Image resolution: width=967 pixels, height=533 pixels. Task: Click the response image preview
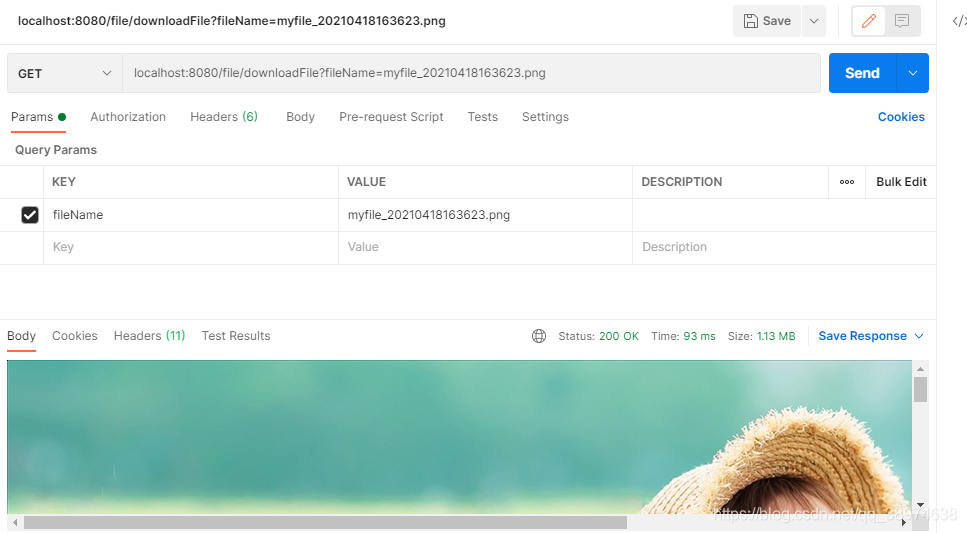click(x=459, y=437)
